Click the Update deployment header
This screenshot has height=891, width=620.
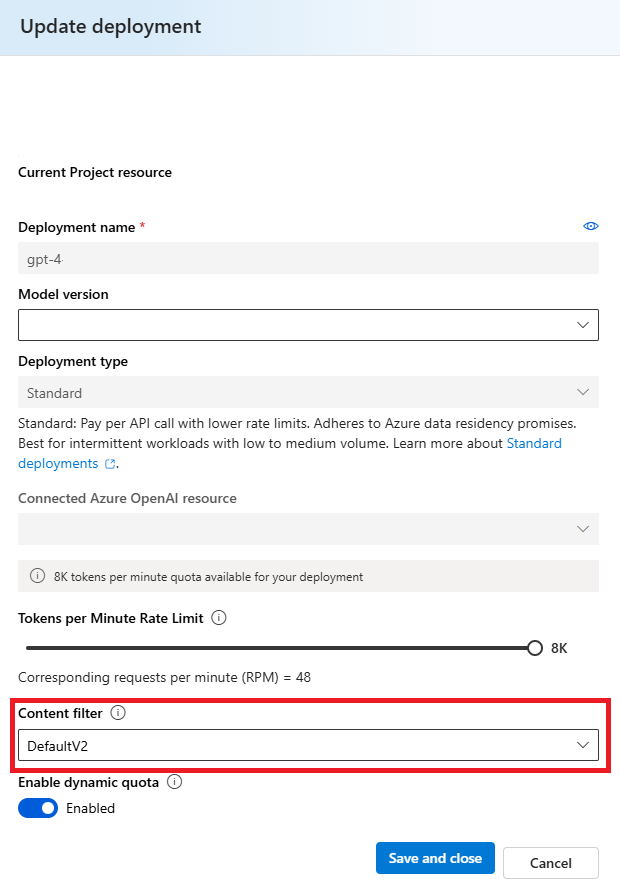[x=110, y=27]
